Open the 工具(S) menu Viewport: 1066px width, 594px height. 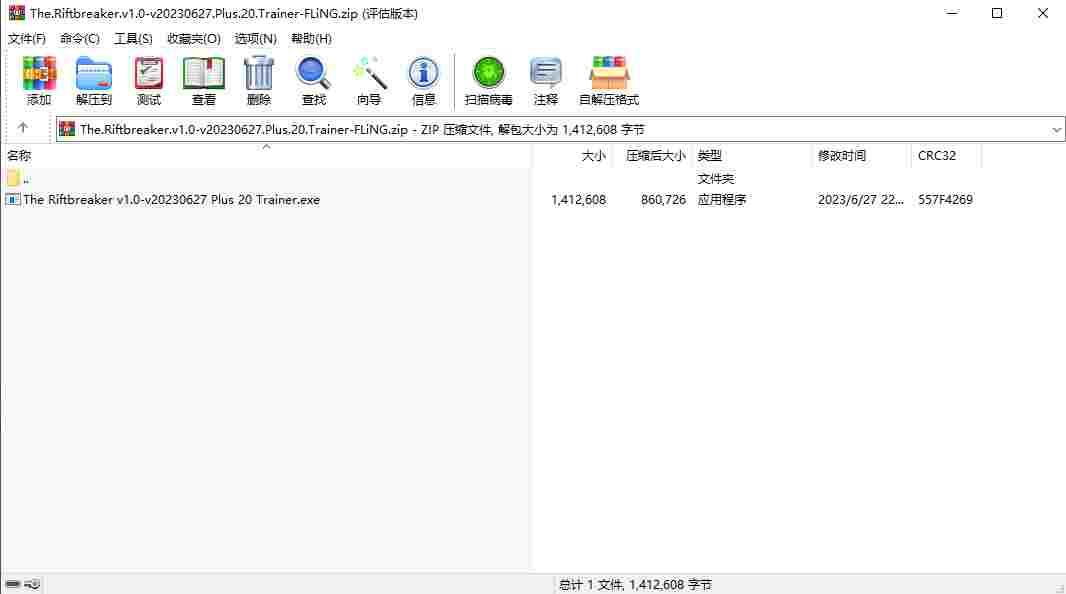coord(133,39)
